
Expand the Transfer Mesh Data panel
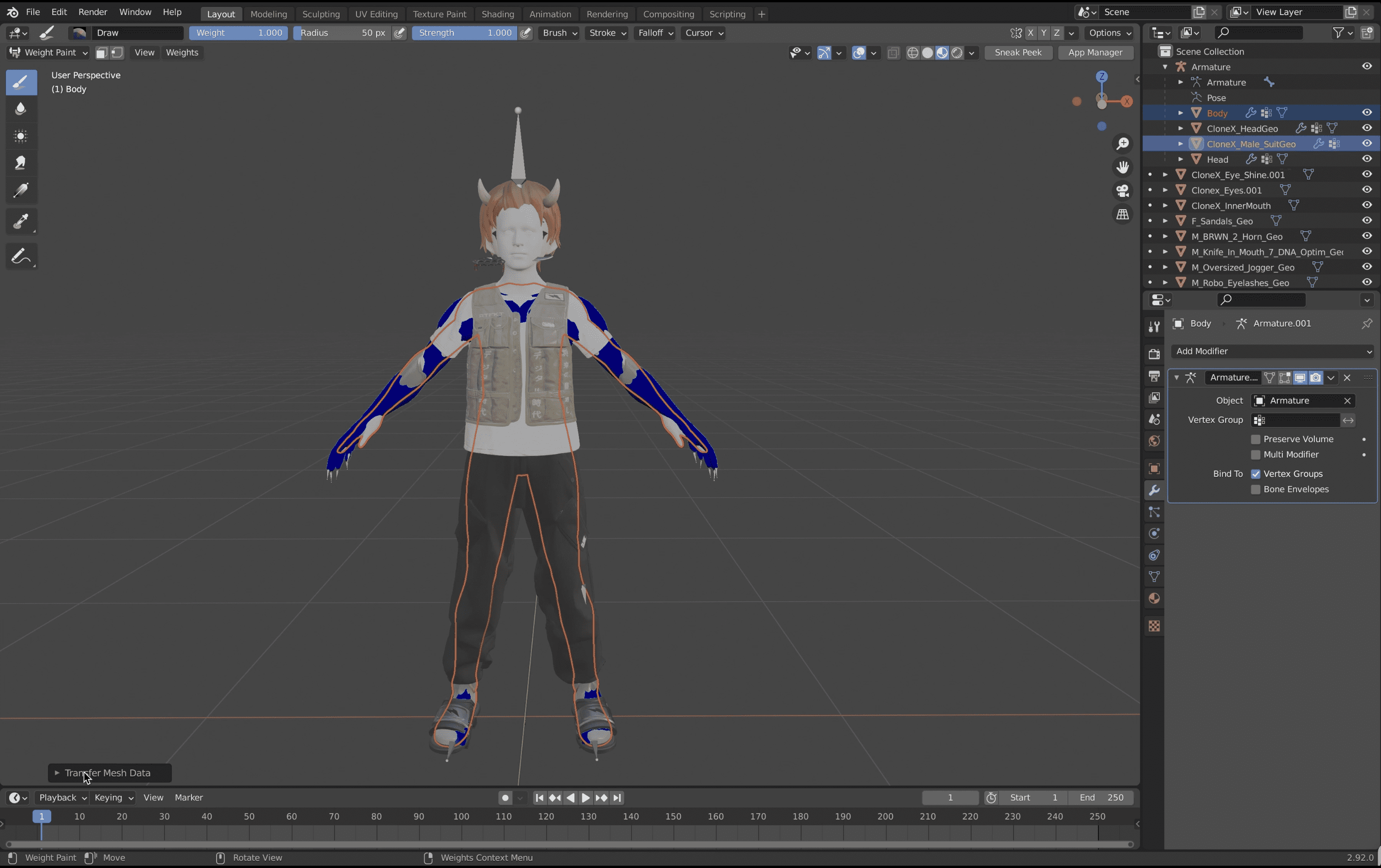click(57, 773)
